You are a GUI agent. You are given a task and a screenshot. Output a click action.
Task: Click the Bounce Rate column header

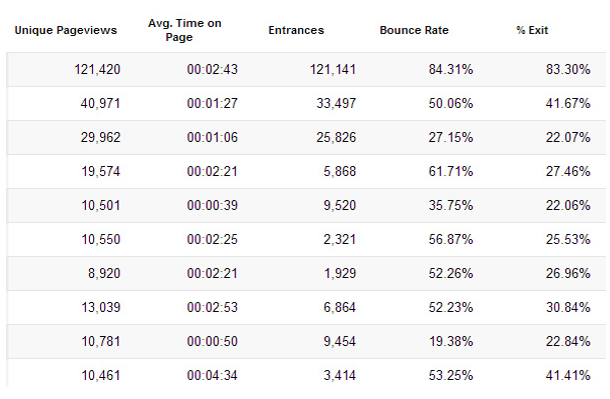click(414, 30)
